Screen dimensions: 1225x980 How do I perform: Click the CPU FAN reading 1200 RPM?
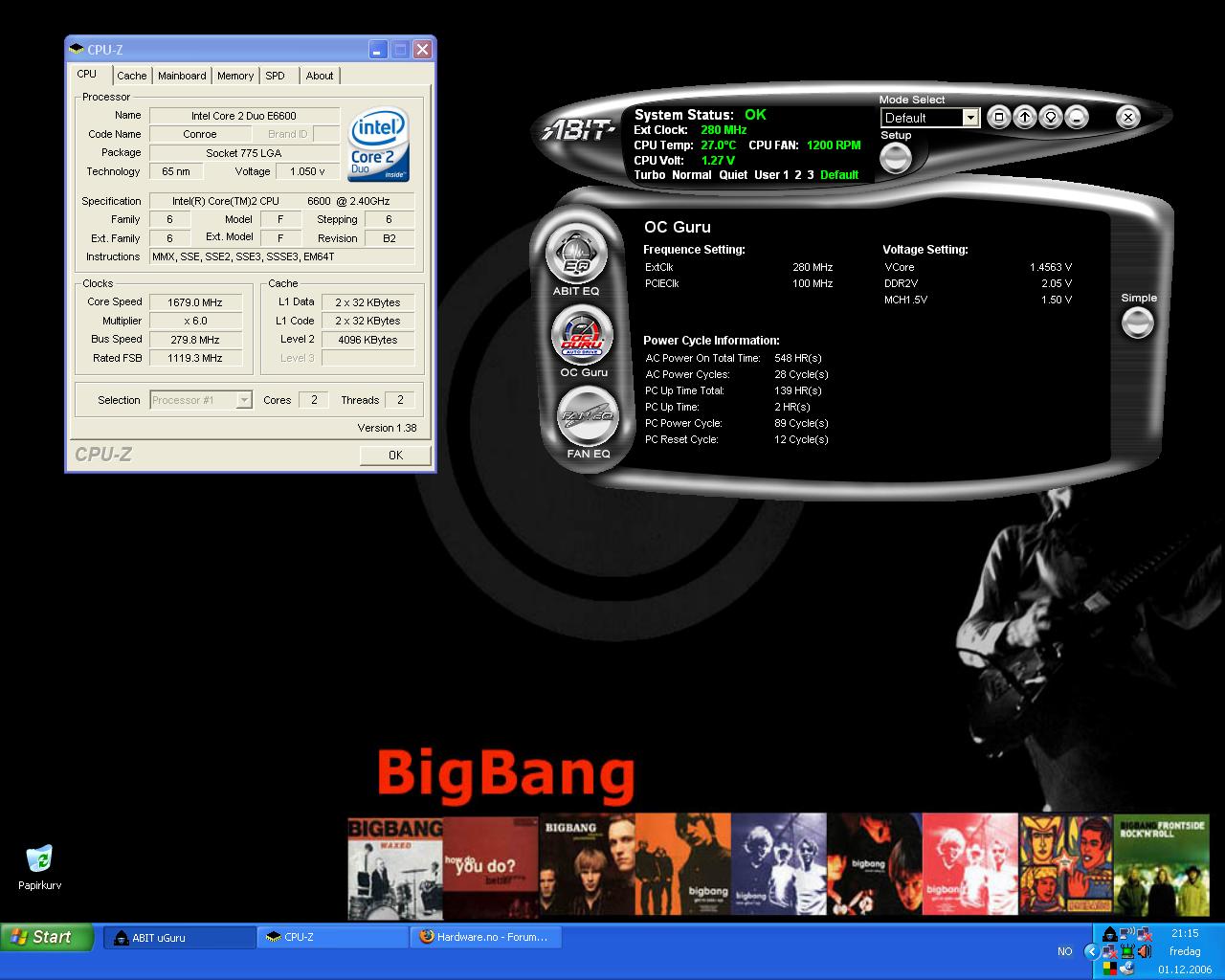coord(834,145)
